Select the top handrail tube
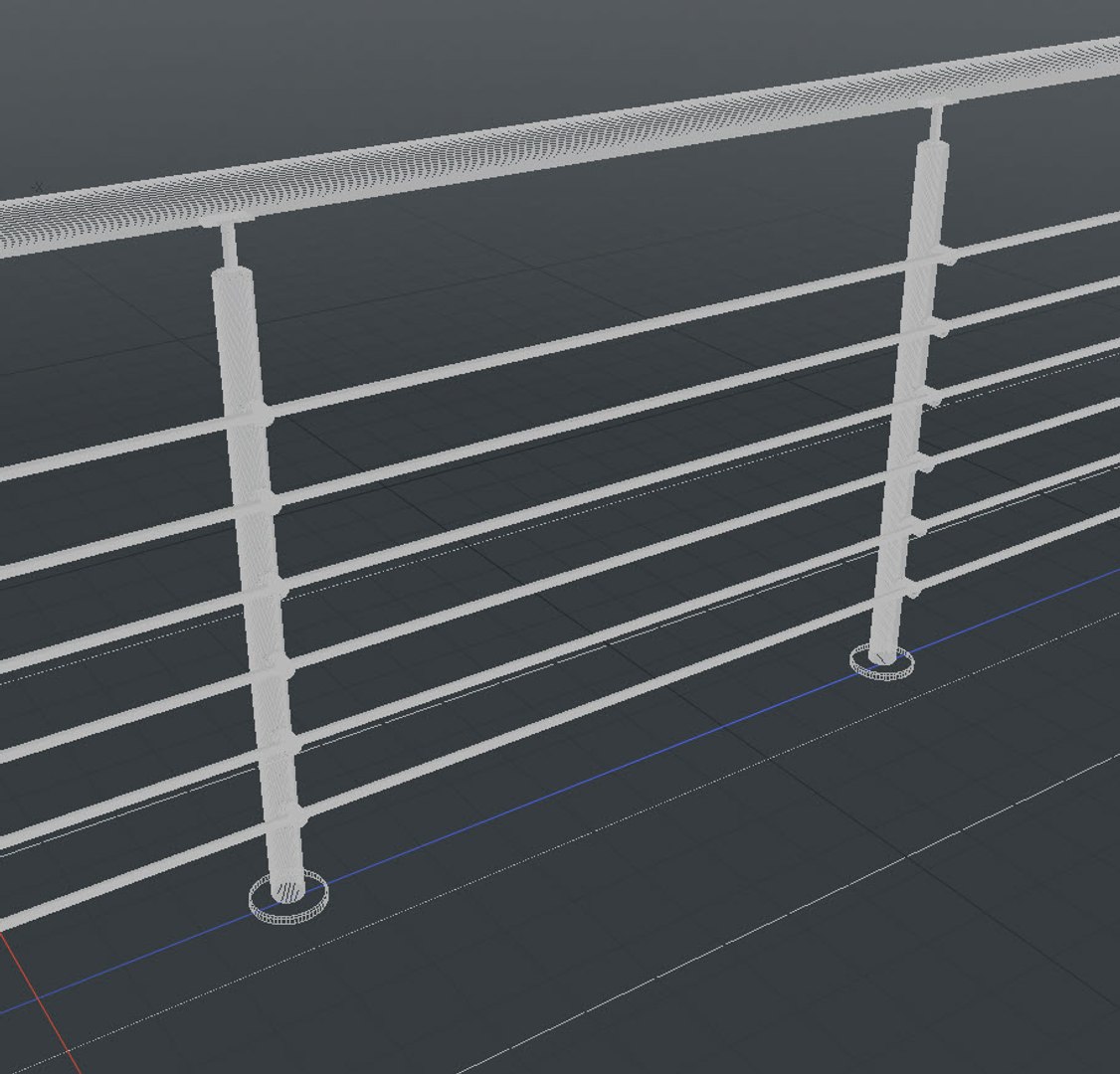 point(560,146)
